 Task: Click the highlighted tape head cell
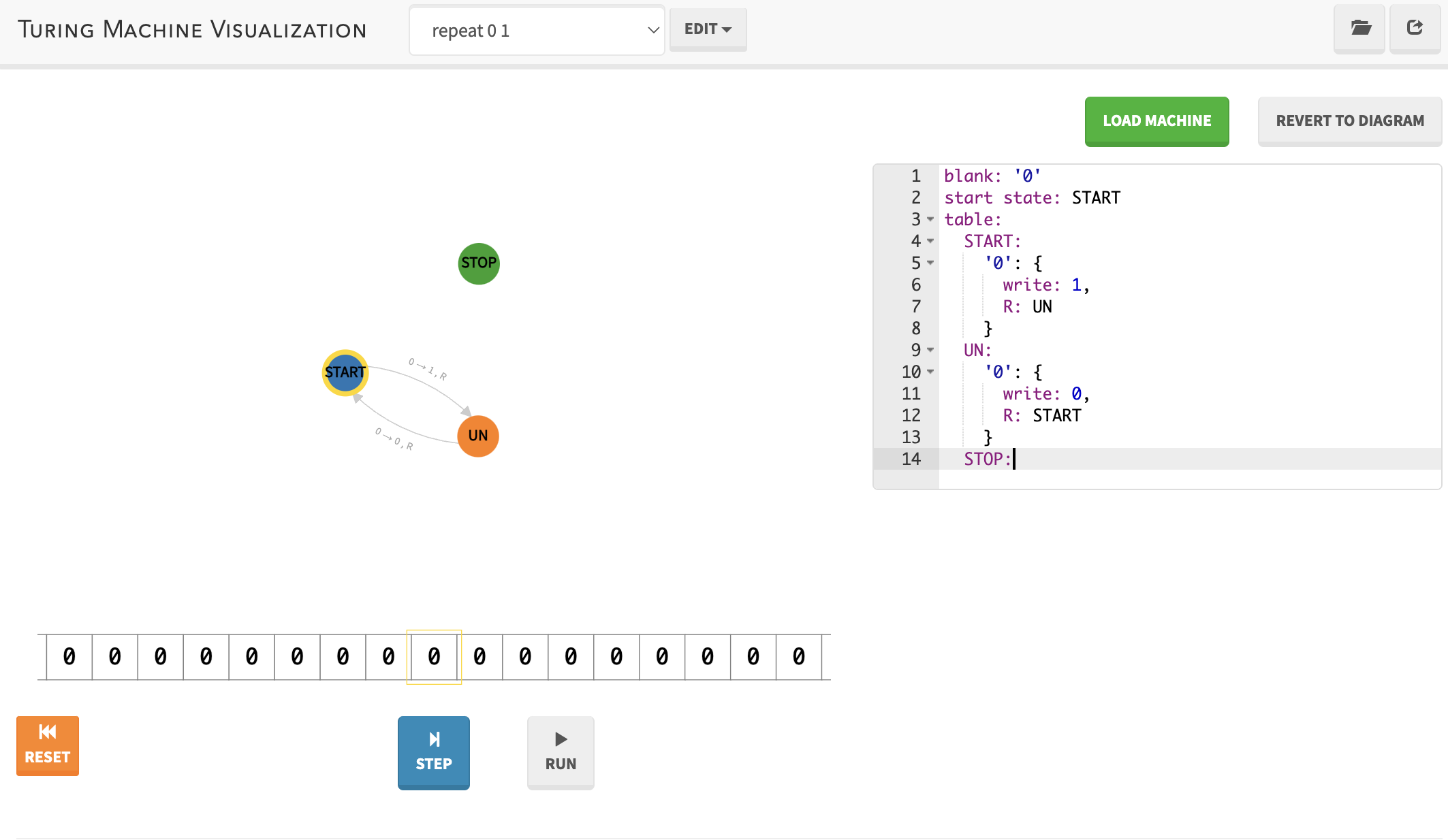pos(434,657)
